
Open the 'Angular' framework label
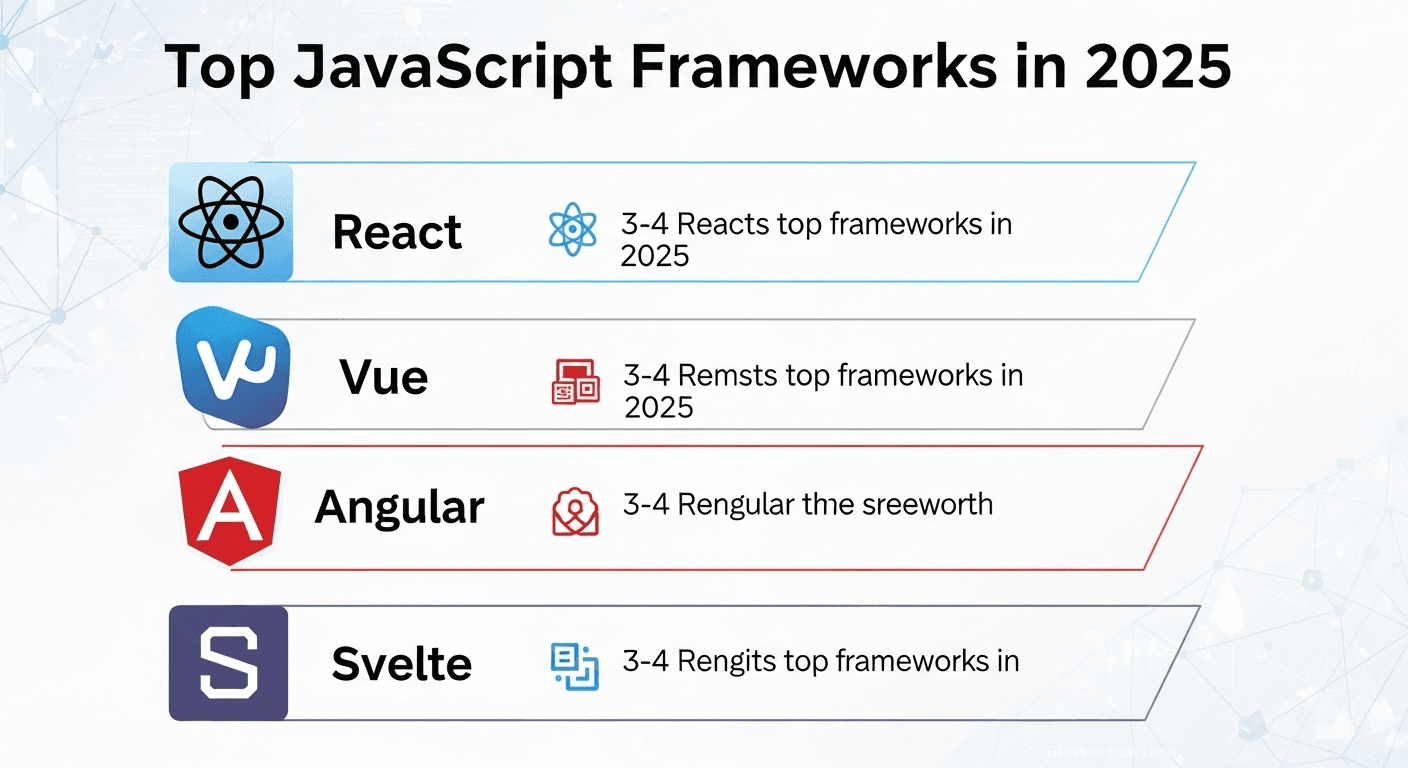(x=399, y=507)
